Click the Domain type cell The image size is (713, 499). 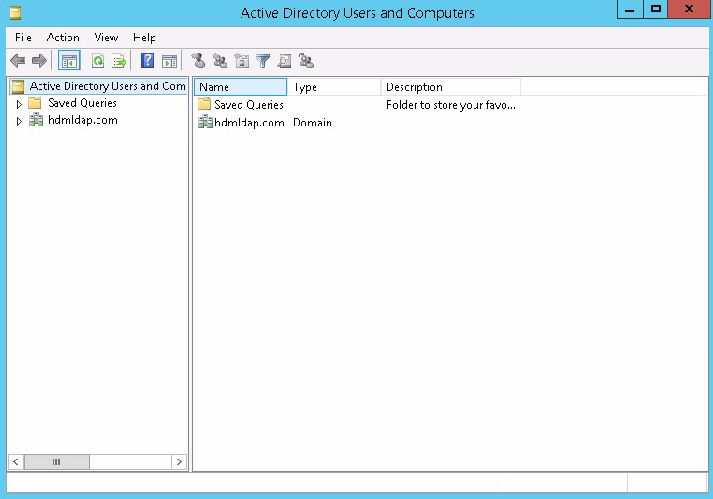(x=312, y=122)
